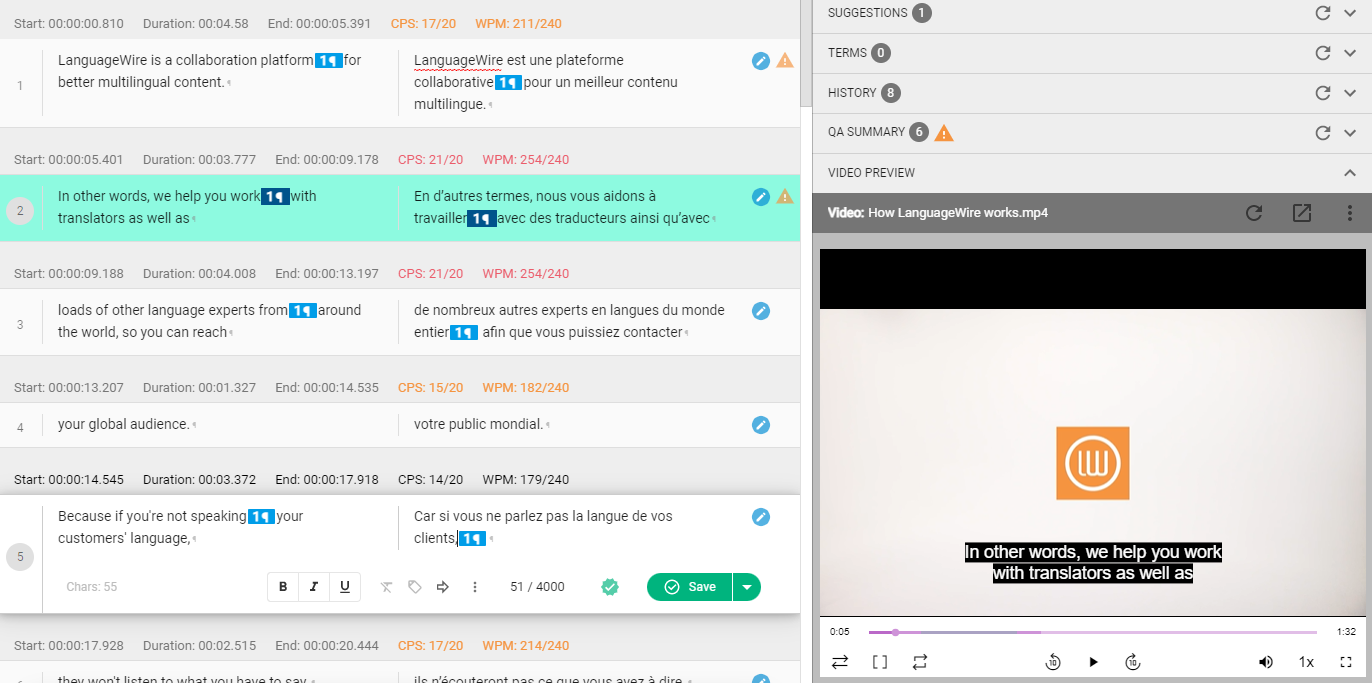Click the QA warning icon on segment 2

point(785,197)
